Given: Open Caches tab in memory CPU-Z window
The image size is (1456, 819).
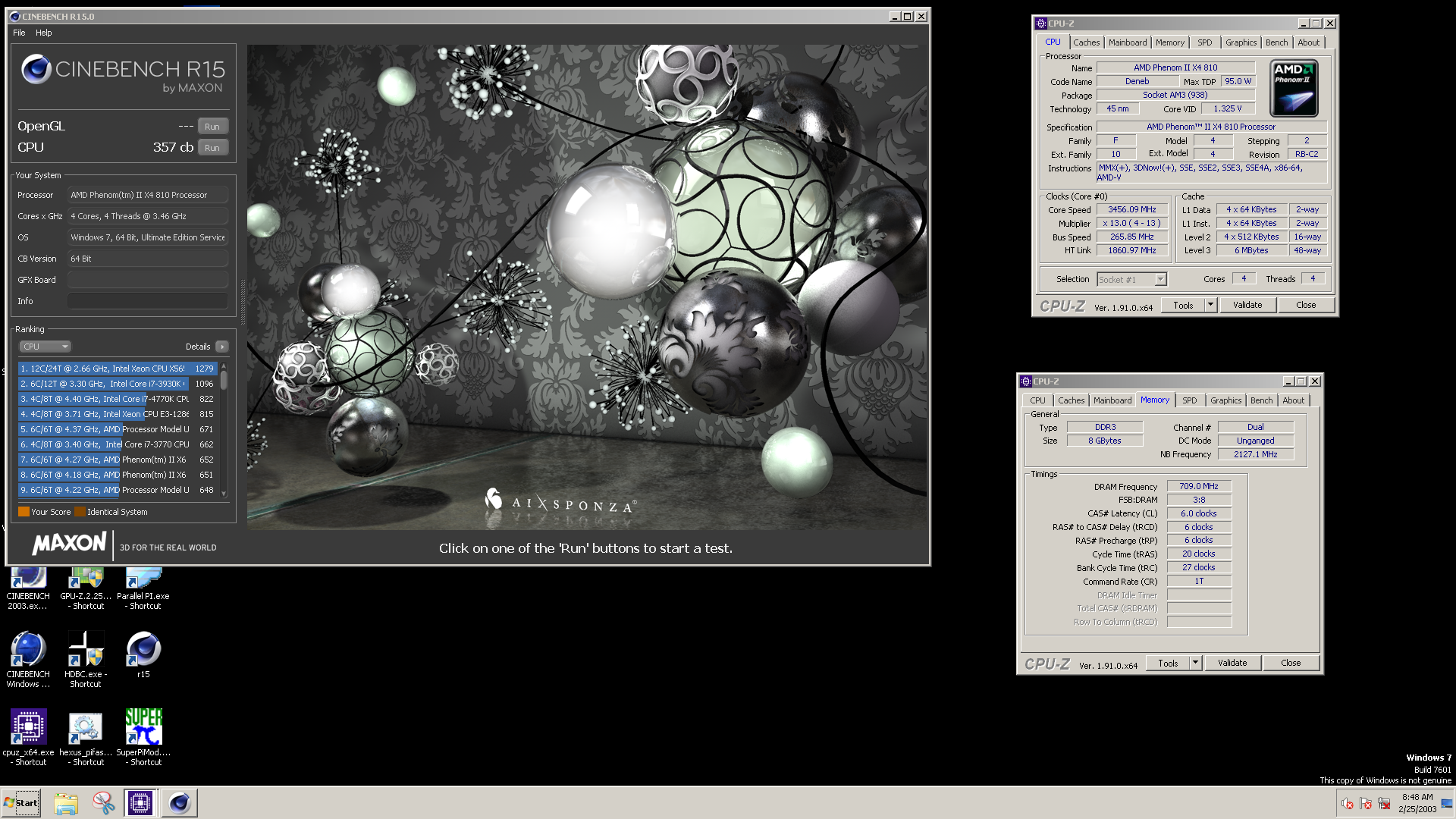Looking at the screenshot, I should click(1071, 400).
